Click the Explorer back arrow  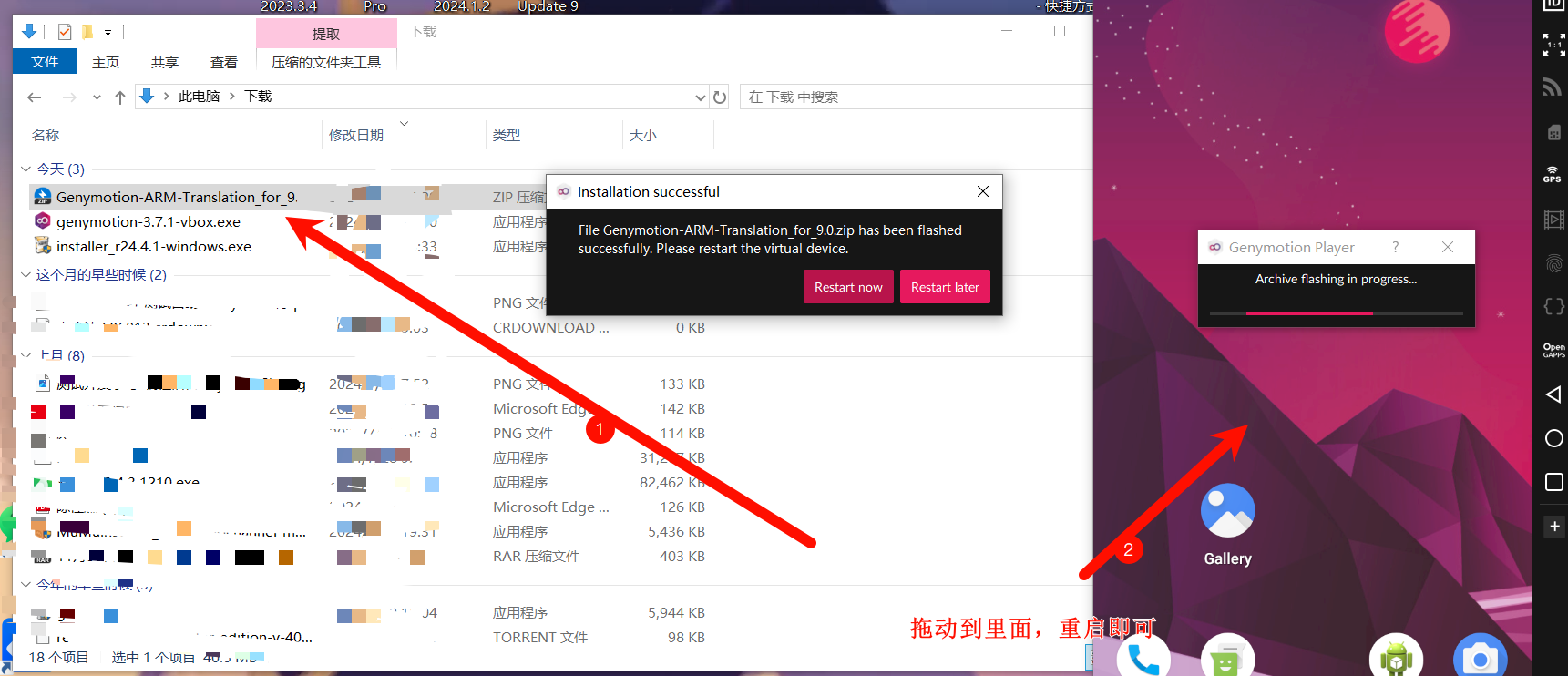pyautogui.click(x=35, y=97)
